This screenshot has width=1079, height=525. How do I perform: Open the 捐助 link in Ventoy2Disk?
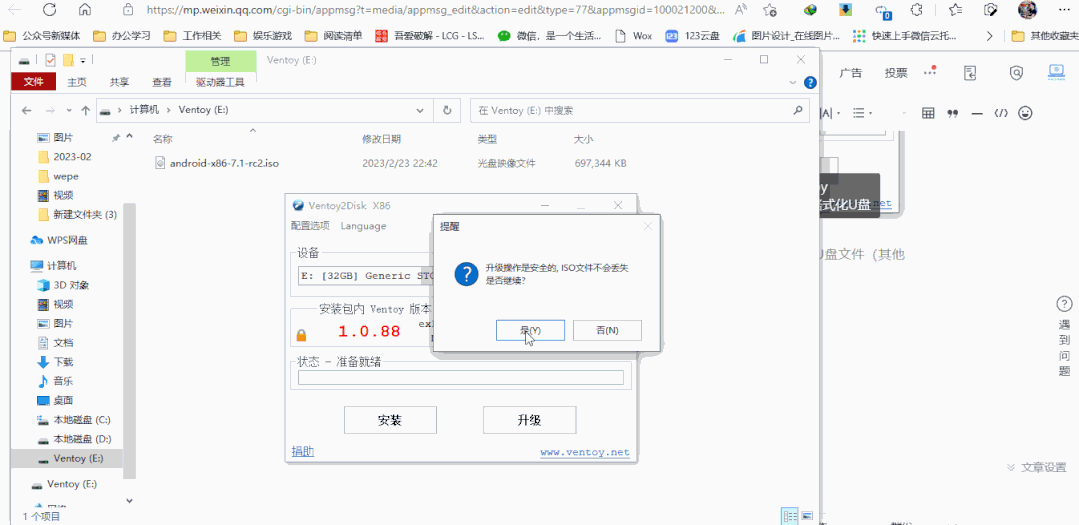point(303,451)
